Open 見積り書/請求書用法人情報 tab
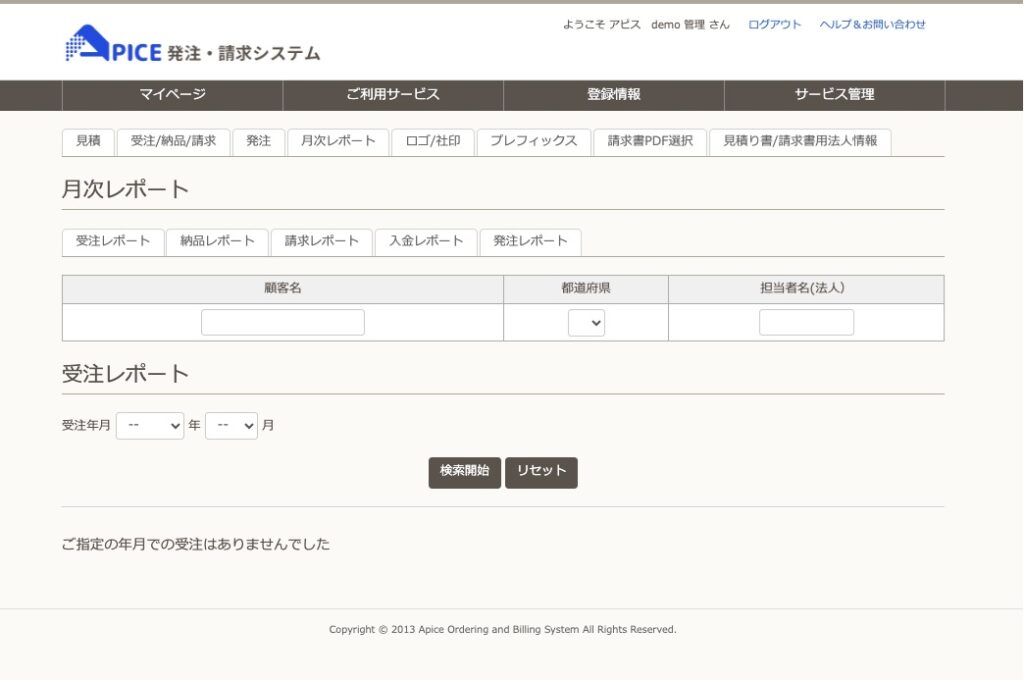The image size is (1024, 681). (800, 142)
